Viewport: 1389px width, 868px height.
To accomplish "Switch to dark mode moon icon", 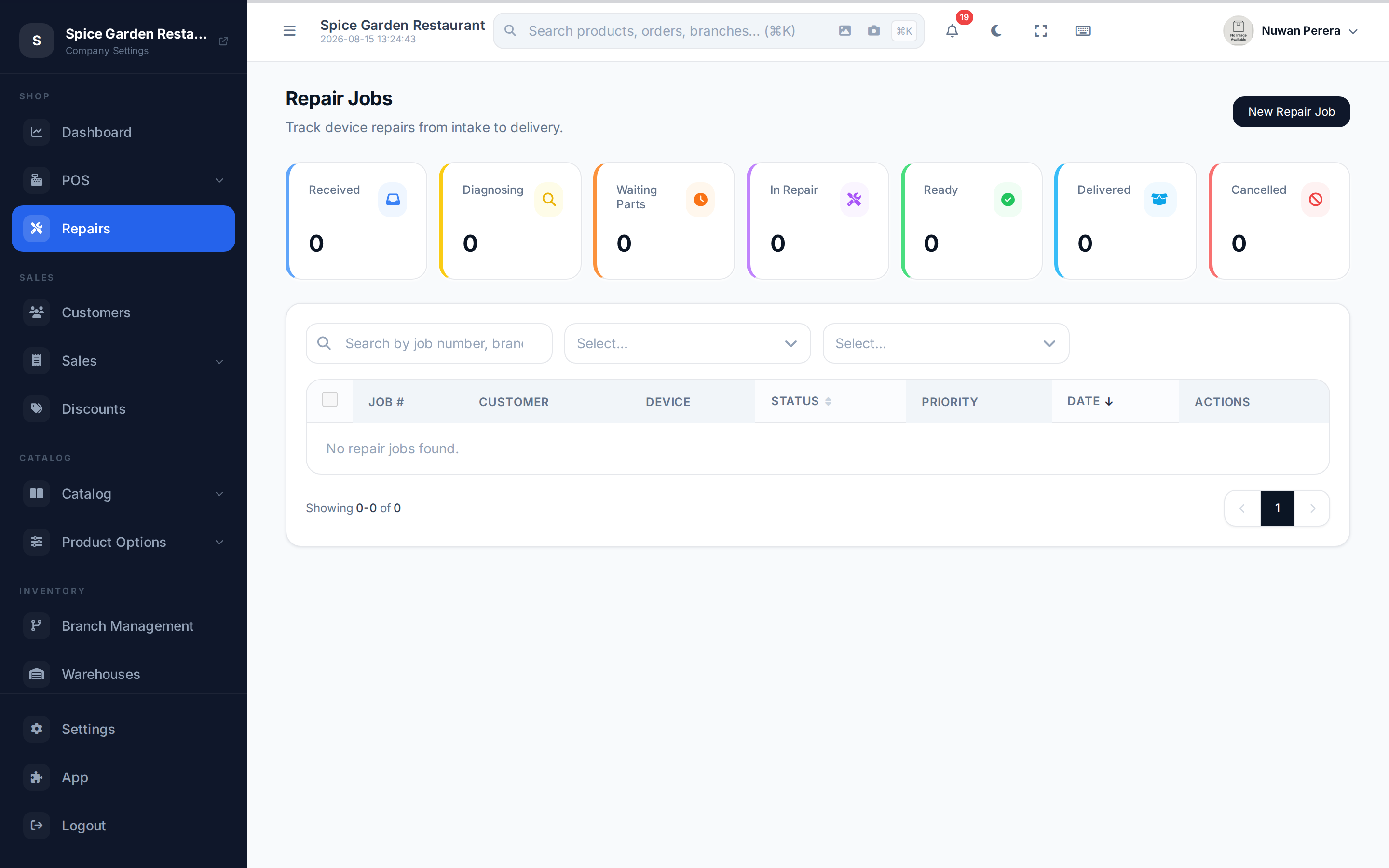I will click(x=996, y=31).
